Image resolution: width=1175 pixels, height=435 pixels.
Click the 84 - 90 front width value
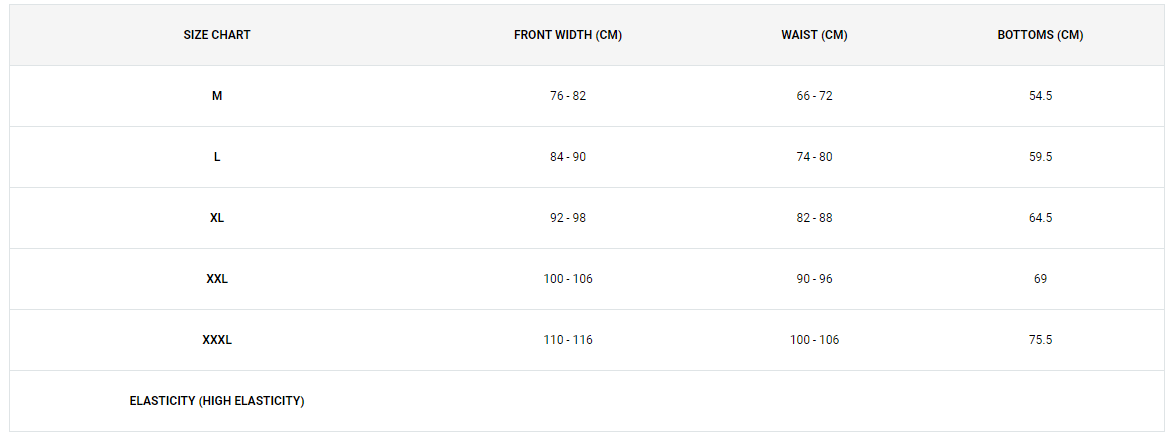568,157
